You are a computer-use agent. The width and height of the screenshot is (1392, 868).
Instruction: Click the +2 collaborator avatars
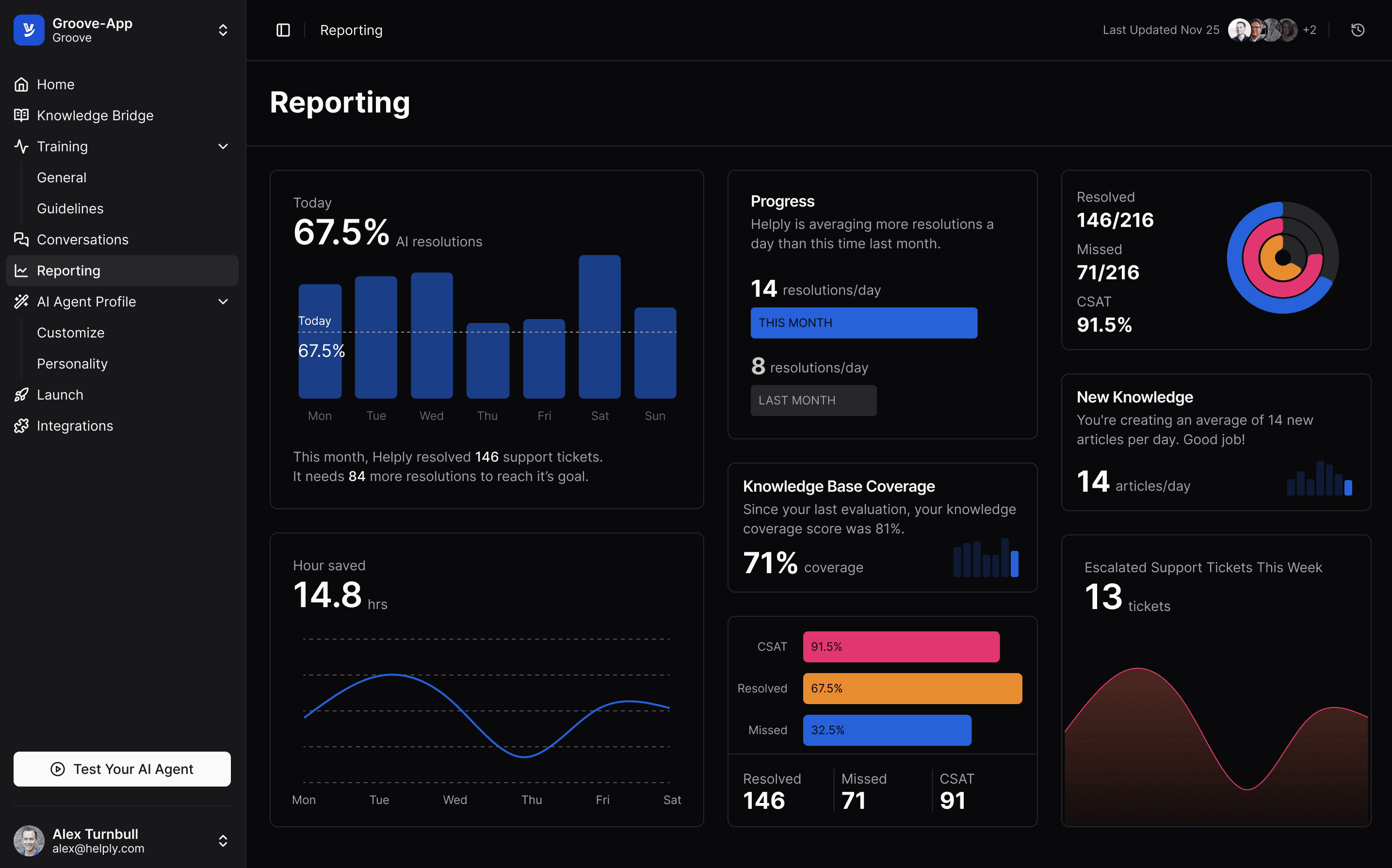[1310, 29]
